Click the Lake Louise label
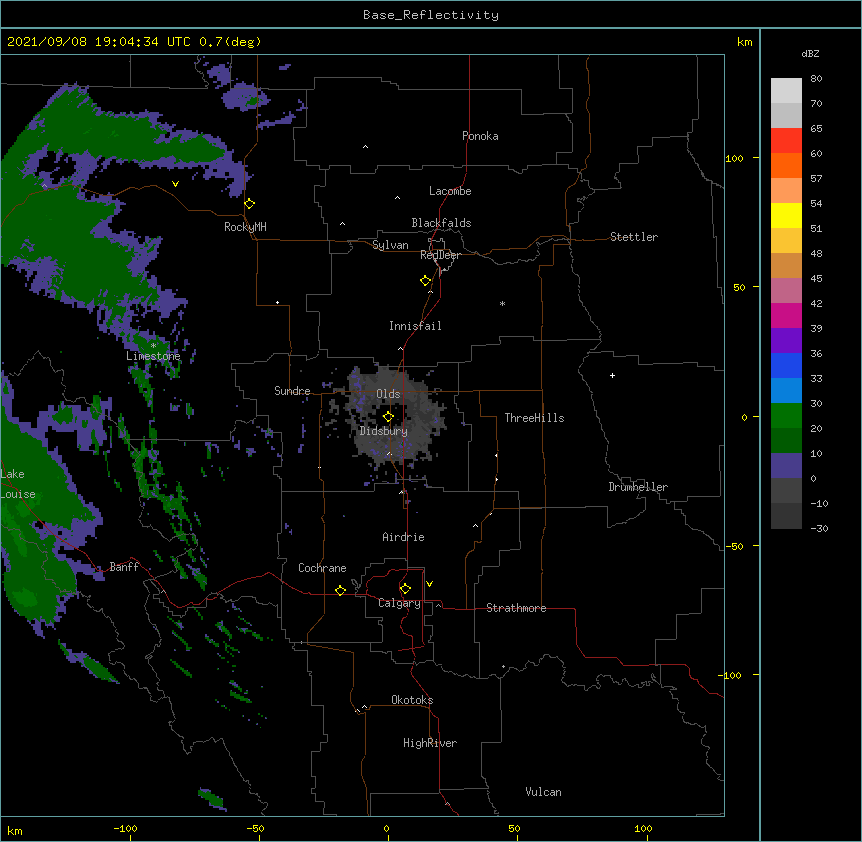 tap(16, 484)
